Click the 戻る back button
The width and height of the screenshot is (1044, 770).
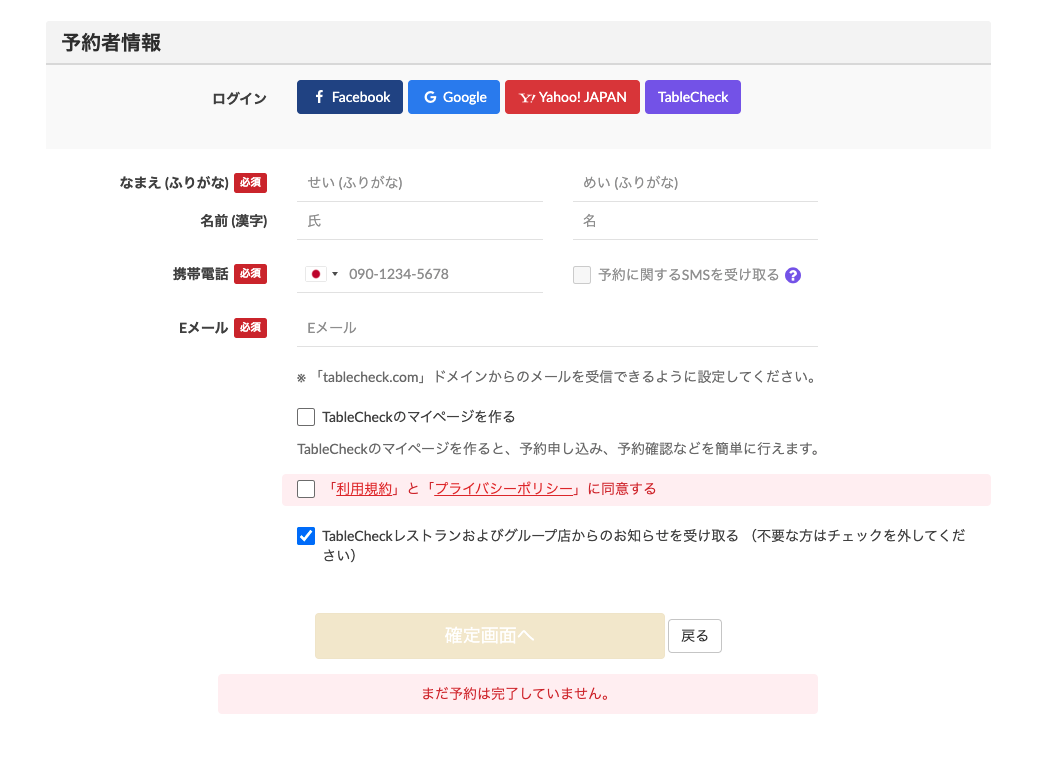coord(694,636)
